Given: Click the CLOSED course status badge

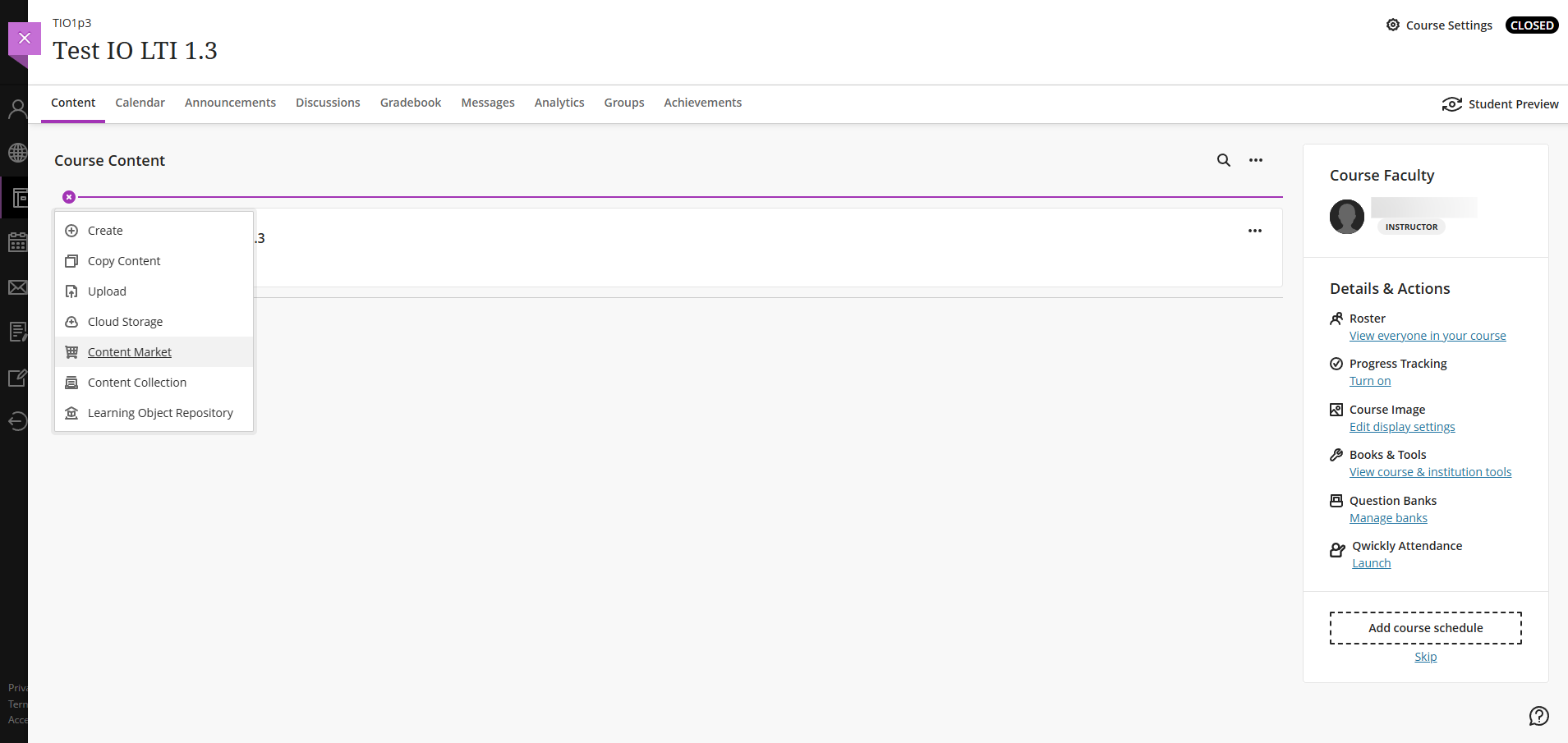Looking at the screenshot, I should 1532,25.
